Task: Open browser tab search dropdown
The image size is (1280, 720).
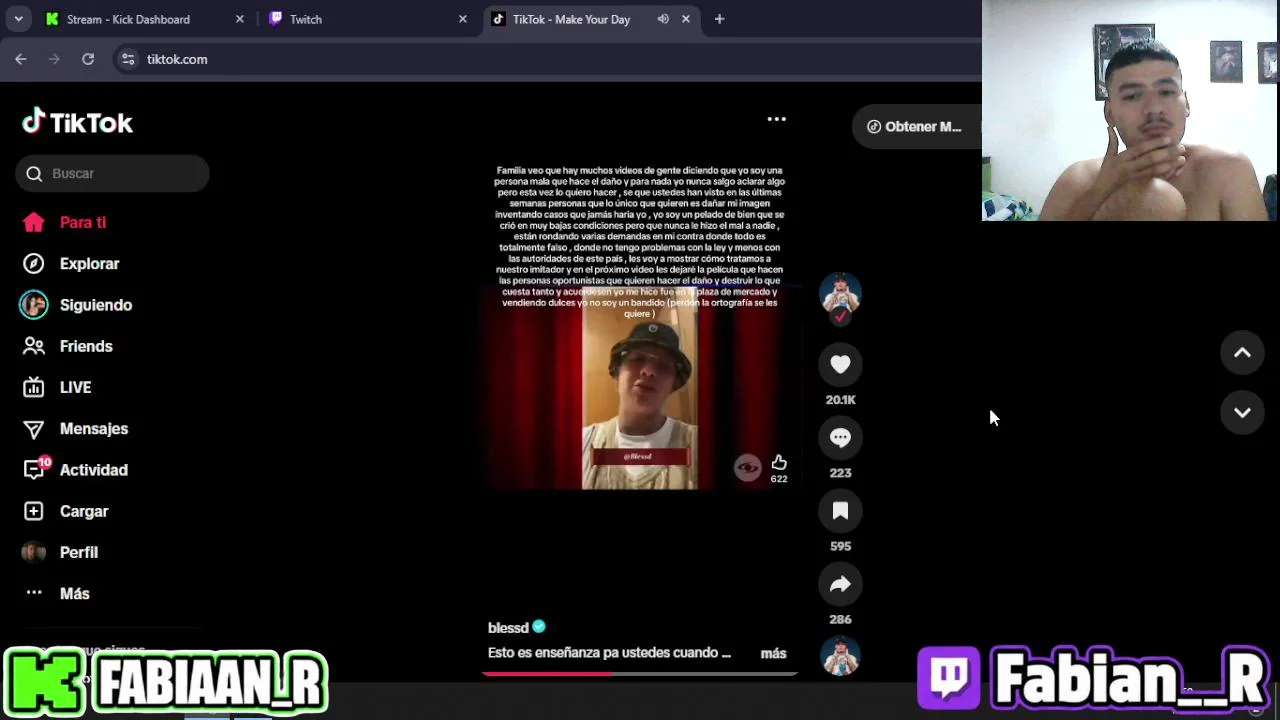Action: click(18, 19)
